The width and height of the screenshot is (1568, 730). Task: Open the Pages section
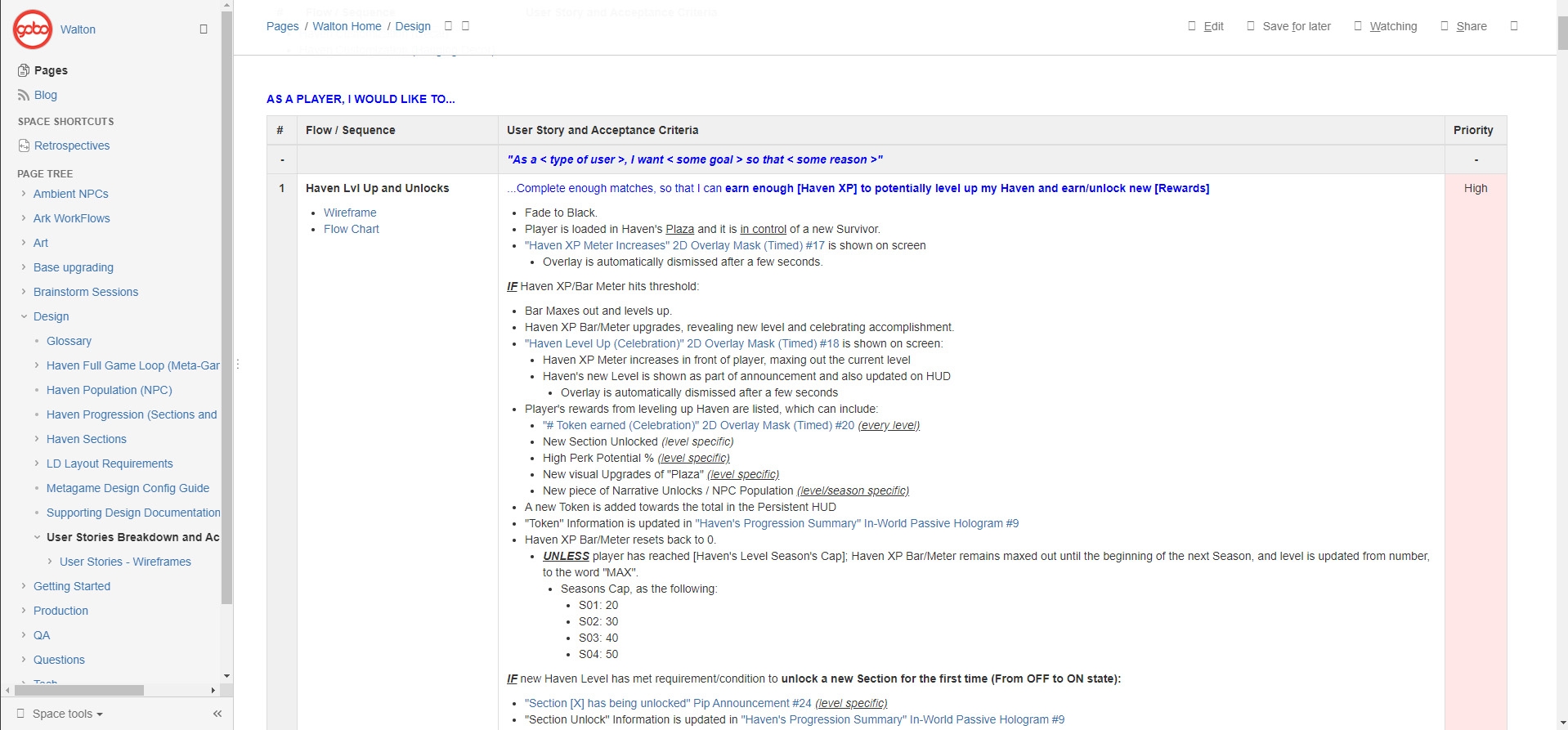point(51,70)
